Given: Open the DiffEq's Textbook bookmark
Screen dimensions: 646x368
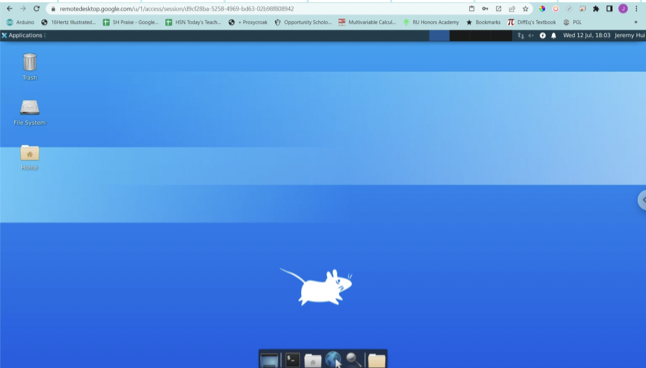Looking at the screenshot, I should [532, 22].
